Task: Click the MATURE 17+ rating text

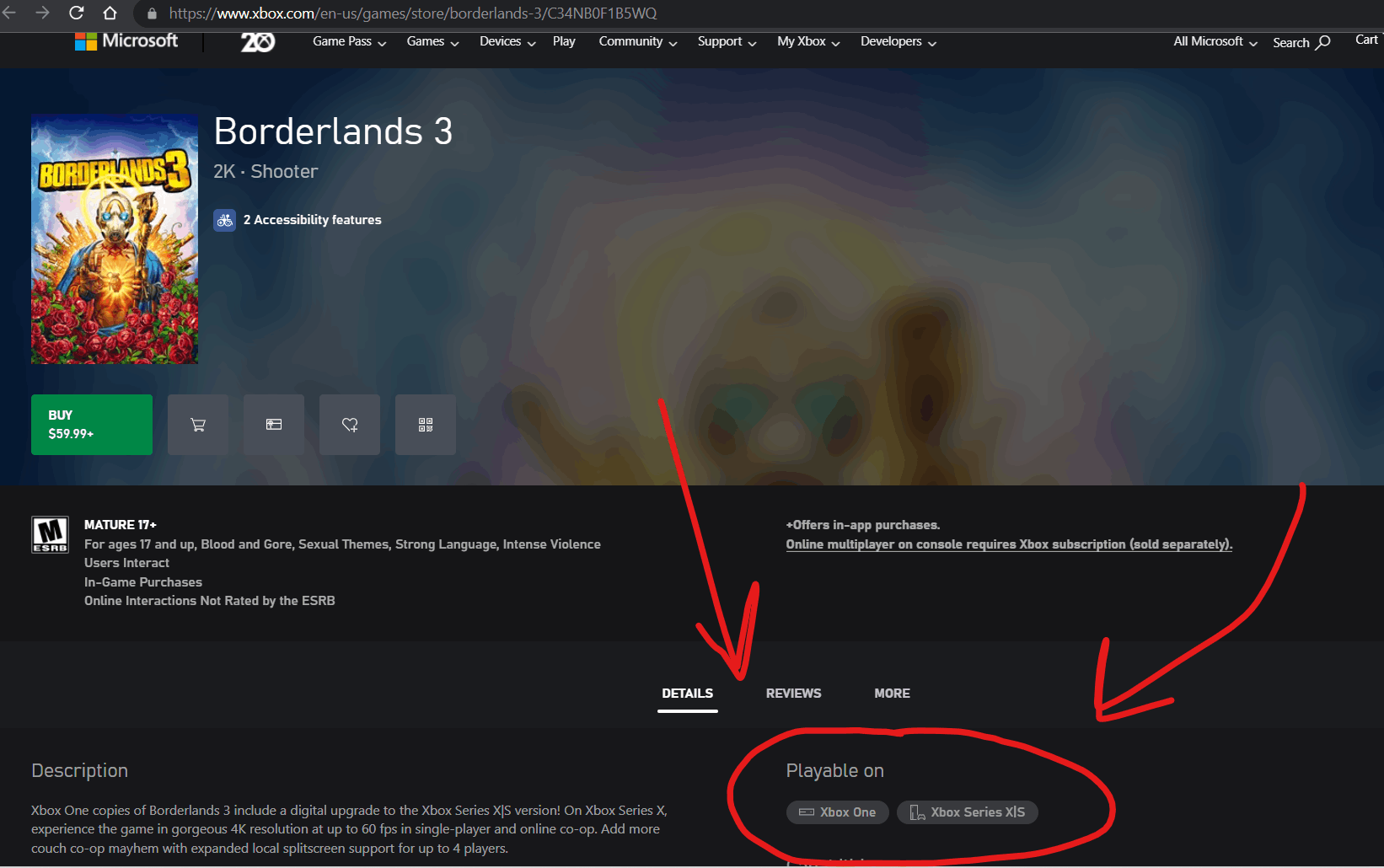Action: tap(121, 524)
